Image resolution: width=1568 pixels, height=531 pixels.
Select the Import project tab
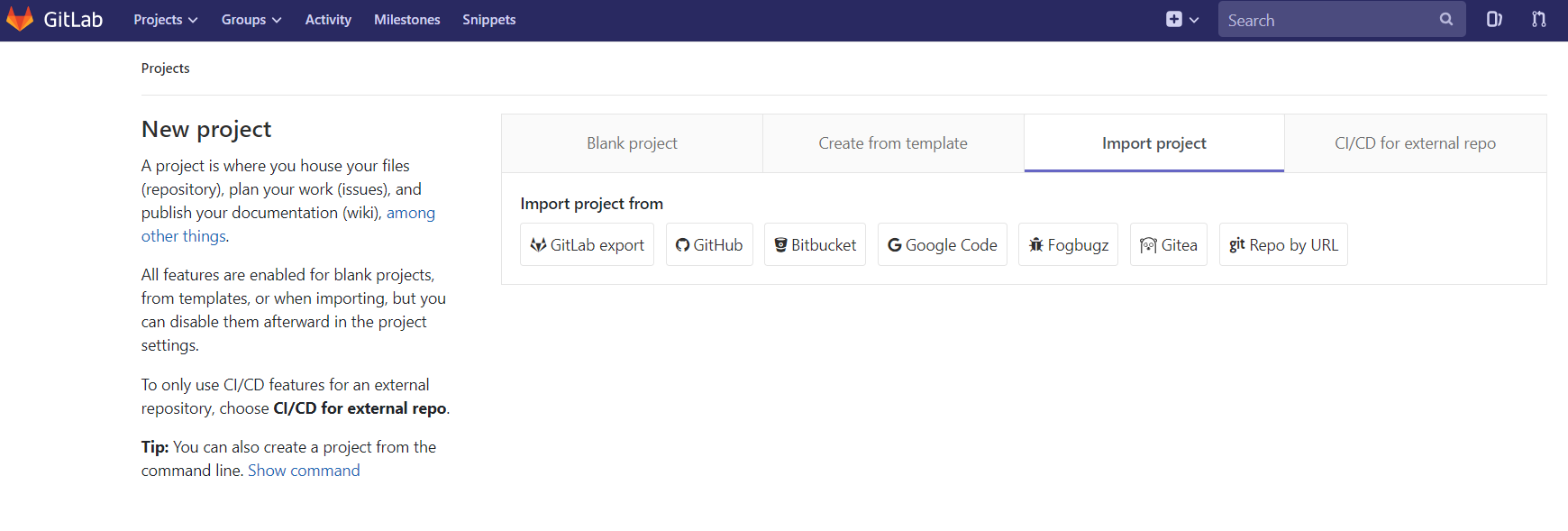click(x=1154, y=143)
